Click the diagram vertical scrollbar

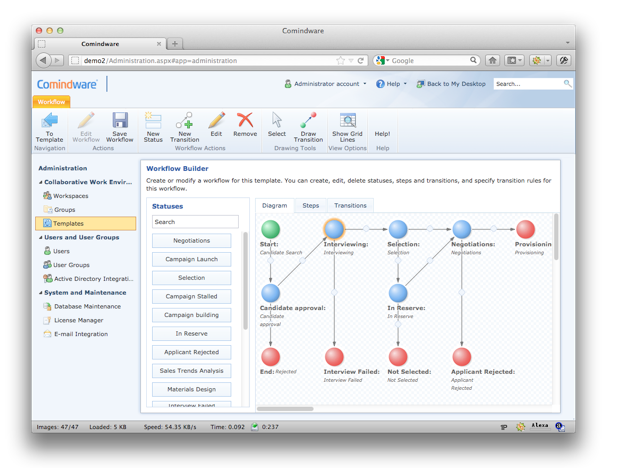[556, 237]
